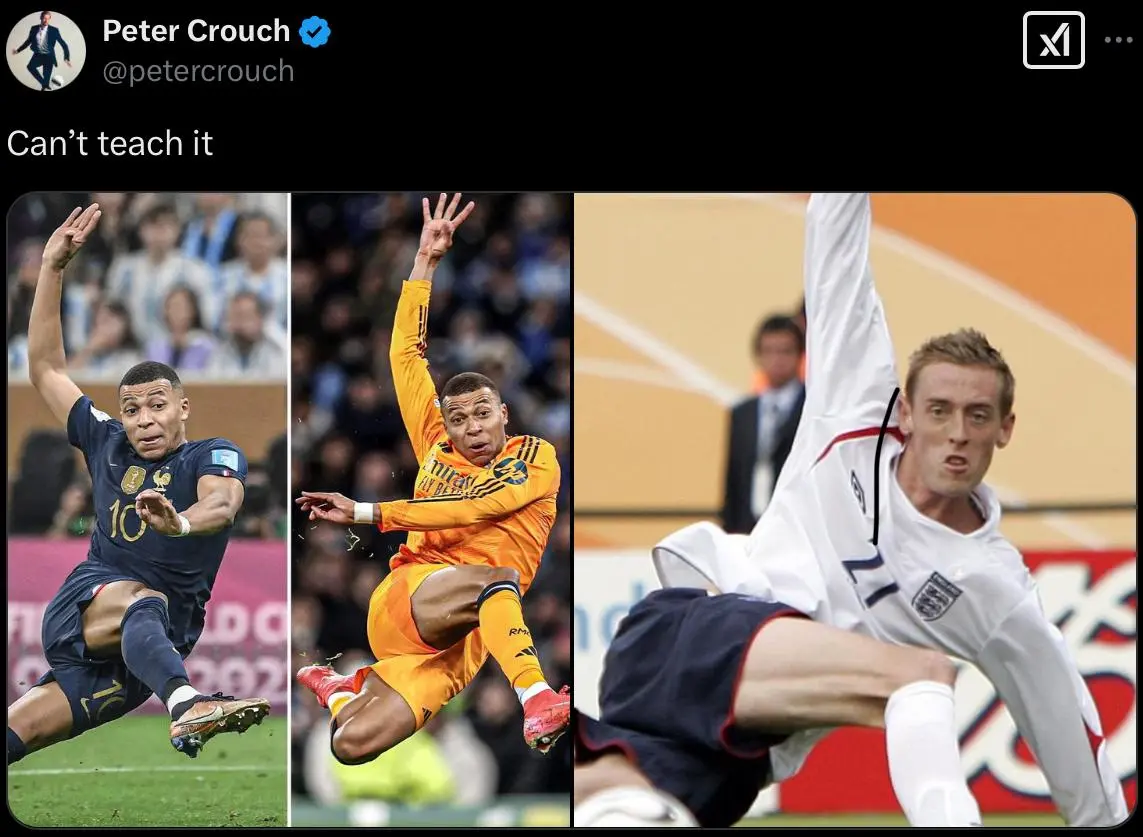Open Peter Crouch's round profile avatar
This screenshot has height=837, width=1143.
(46, 51)
